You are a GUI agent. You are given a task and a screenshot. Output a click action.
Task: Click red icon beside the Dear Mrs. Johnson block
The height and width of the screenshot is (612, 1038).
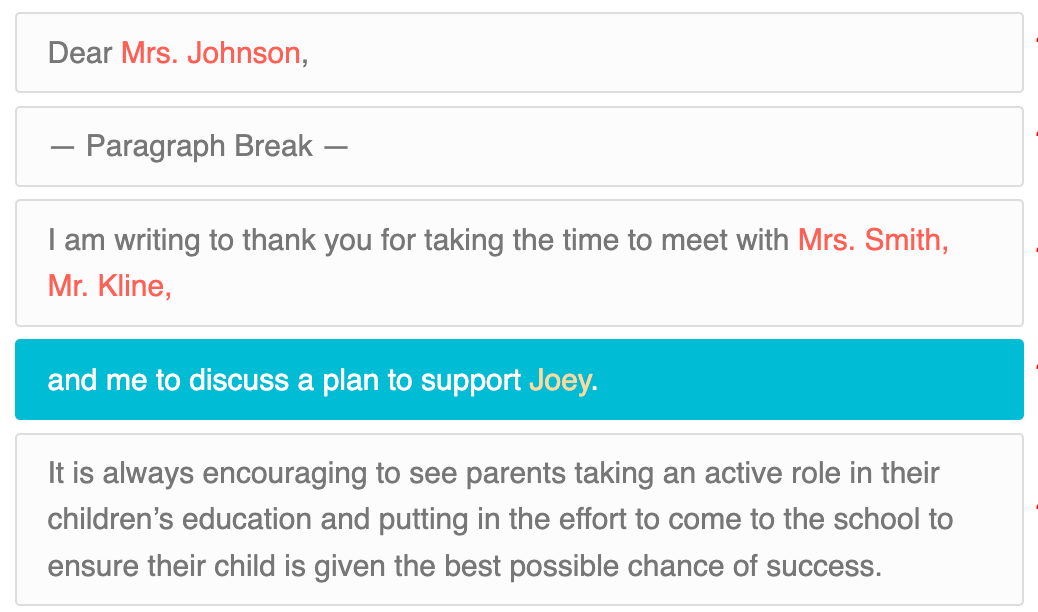(x=1035, y=41)
